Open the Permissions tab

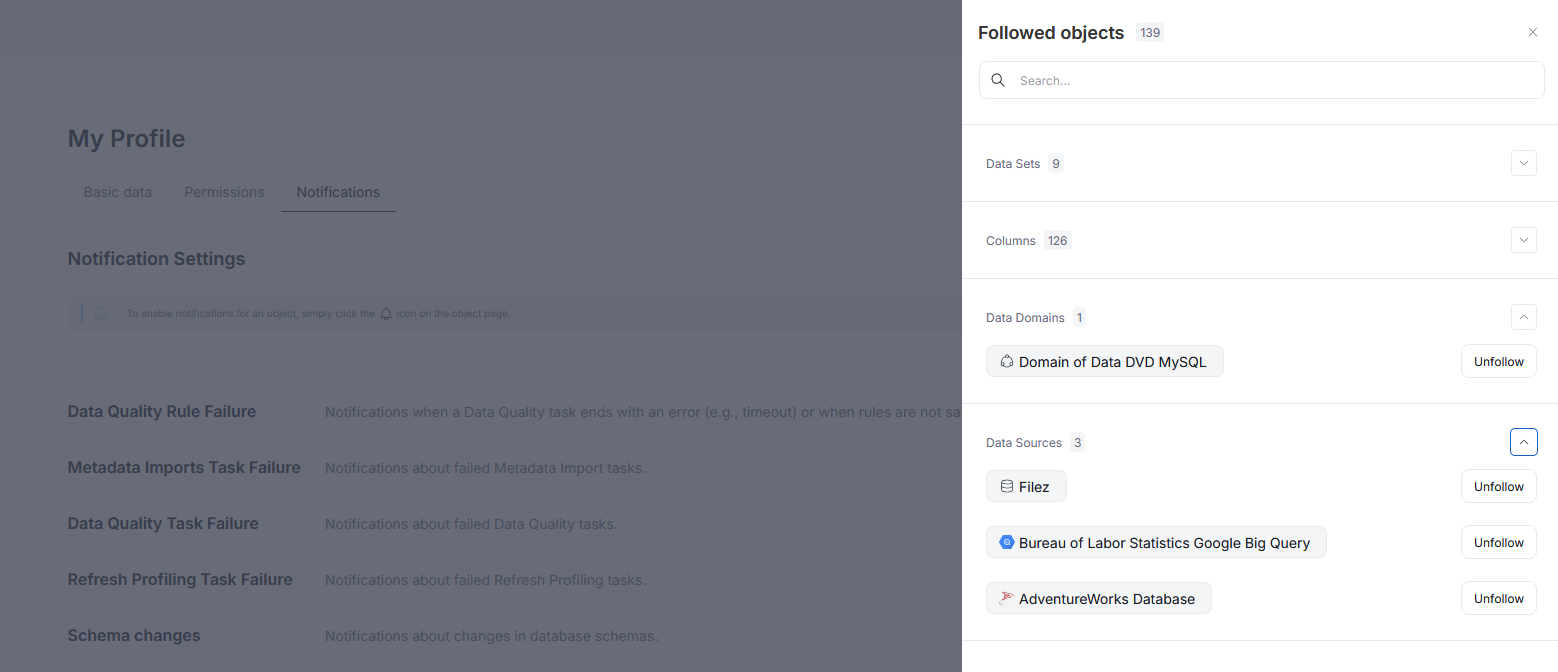[x=223, y=192]
